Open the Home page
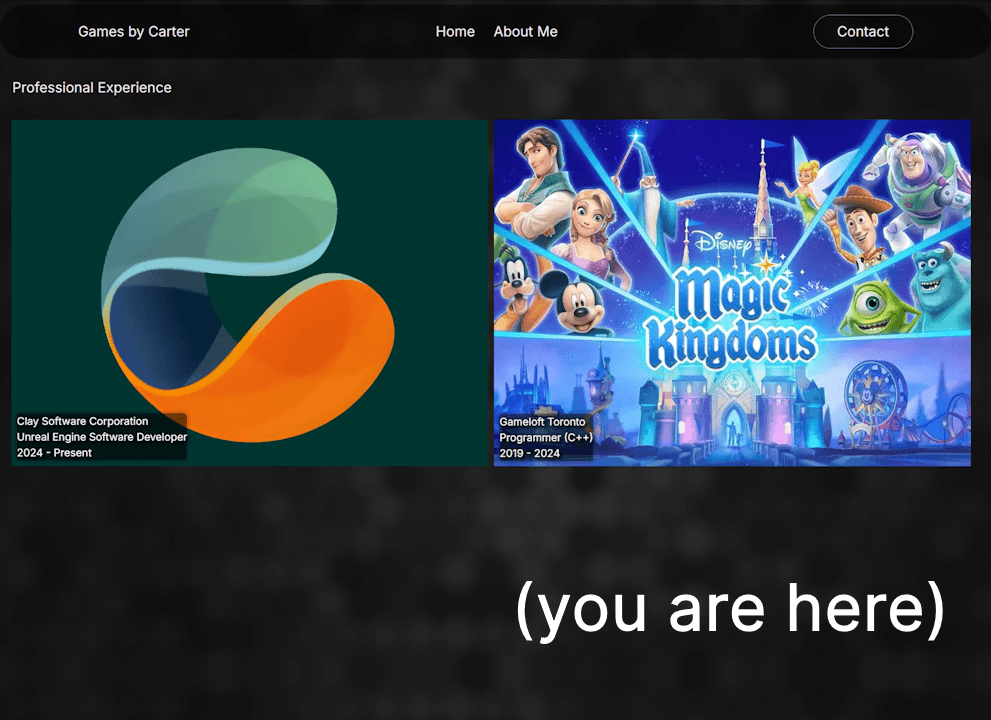Image resolution: width=991 pixels, height=720 pixels. pyautogui.click(x=455, y=32)
